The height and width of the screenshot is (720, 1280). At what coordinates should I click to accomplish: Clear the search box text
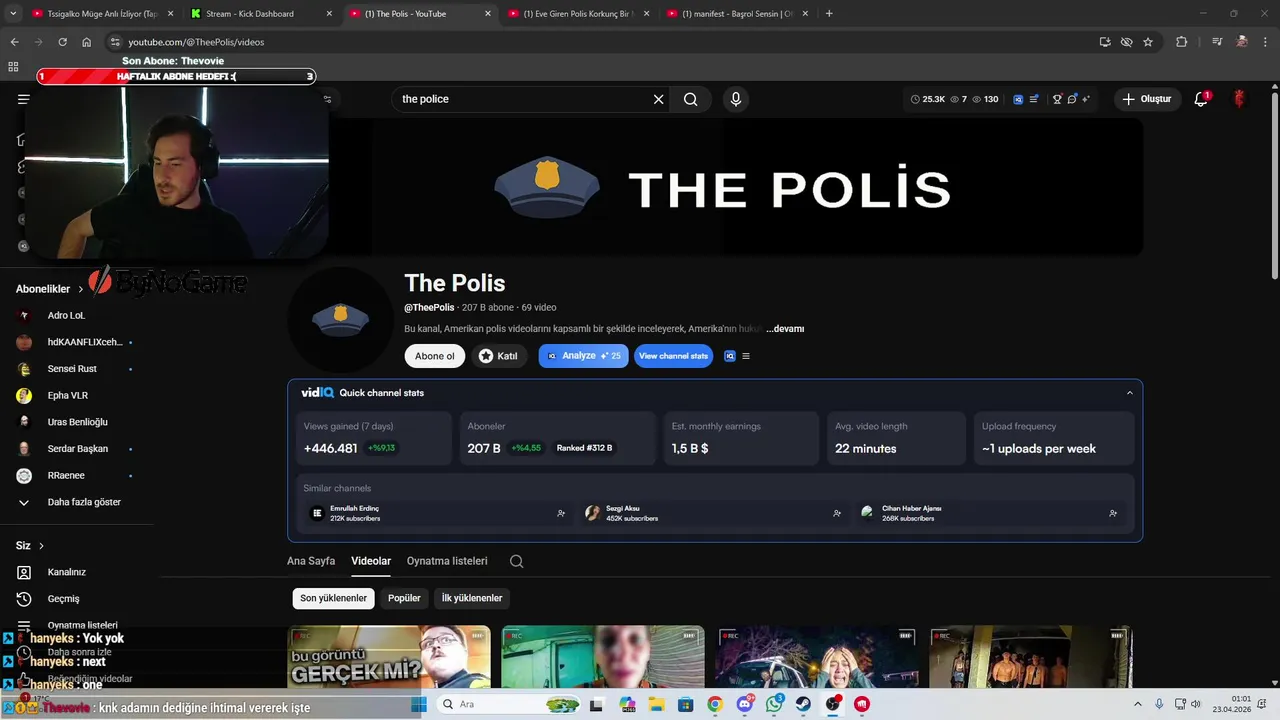tap(658, 99)
